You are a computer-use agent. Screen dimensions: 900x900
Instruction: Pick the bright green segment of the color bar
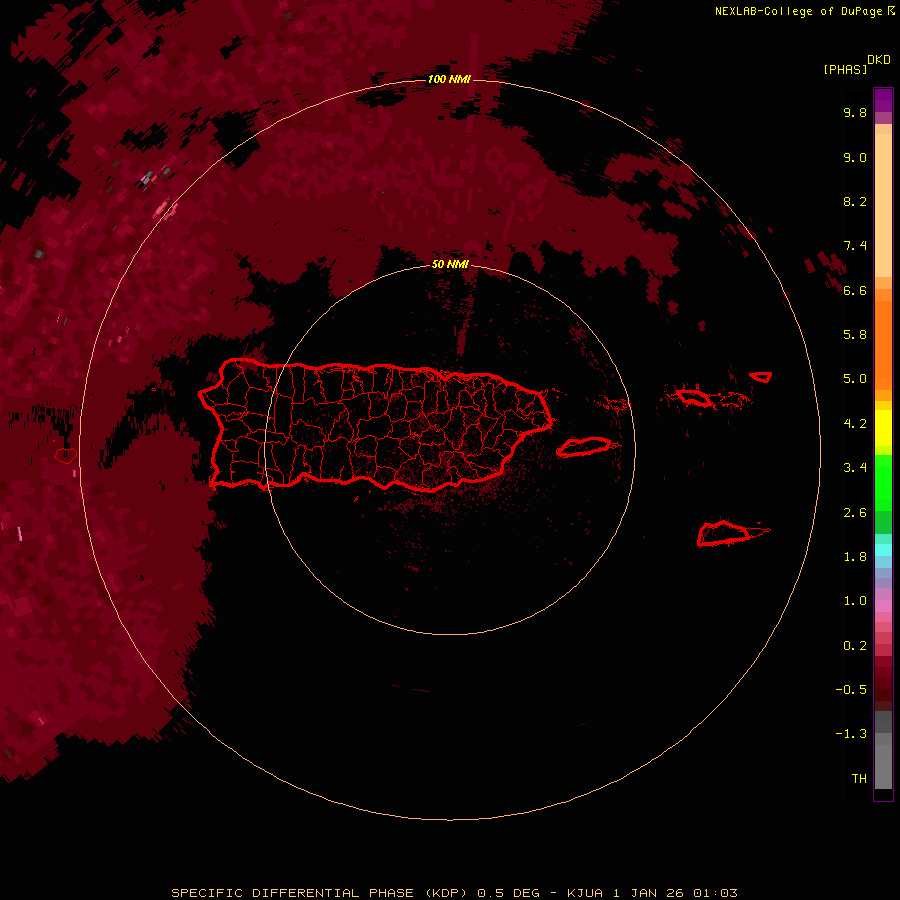[x=883, y=483]
